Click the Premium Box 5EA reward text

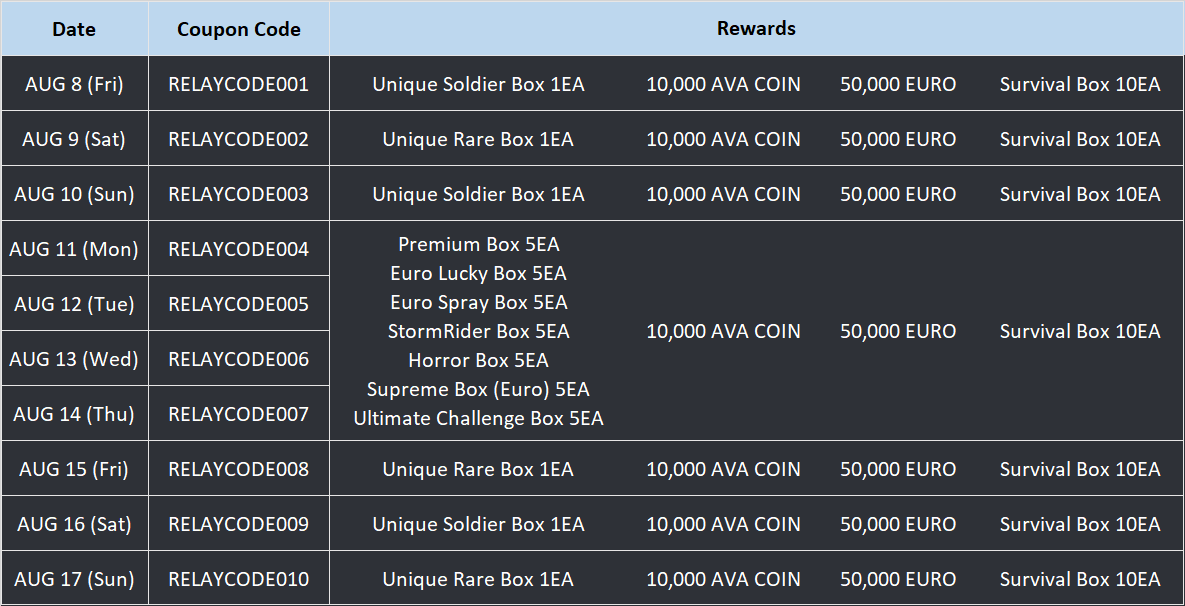478,244
